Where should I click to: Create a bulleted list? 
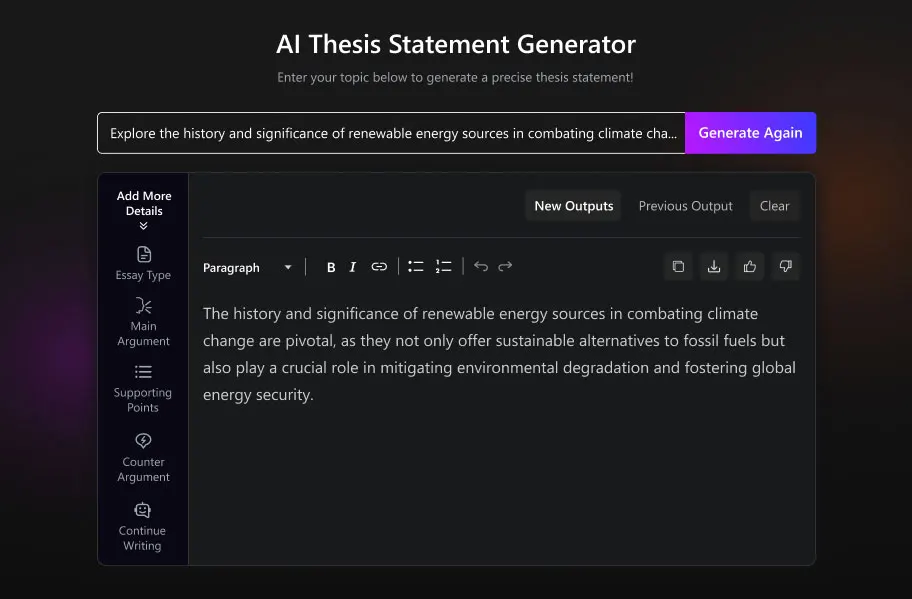point(415,267)
